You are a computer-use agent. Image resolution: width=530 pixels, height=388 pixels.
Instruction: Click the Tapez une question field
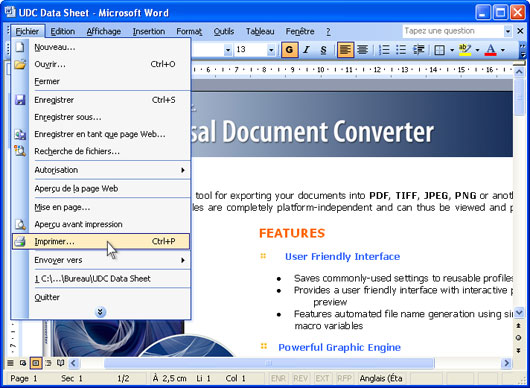click(453, 31)
